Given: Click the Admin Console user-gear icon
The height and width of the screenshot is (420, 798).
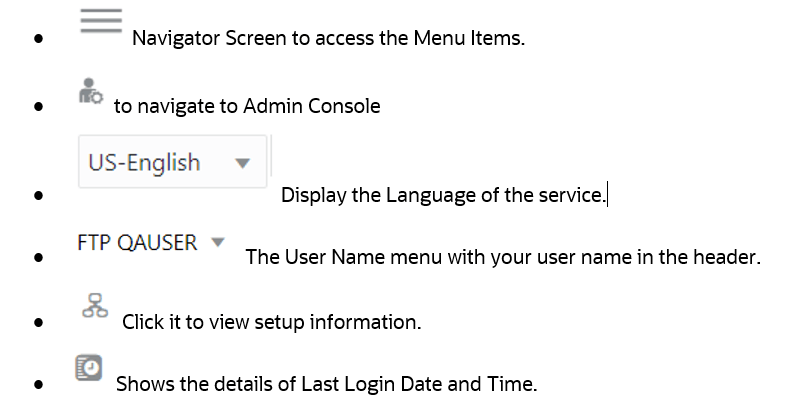Looking at the screenshot, I should coord(92,92).
